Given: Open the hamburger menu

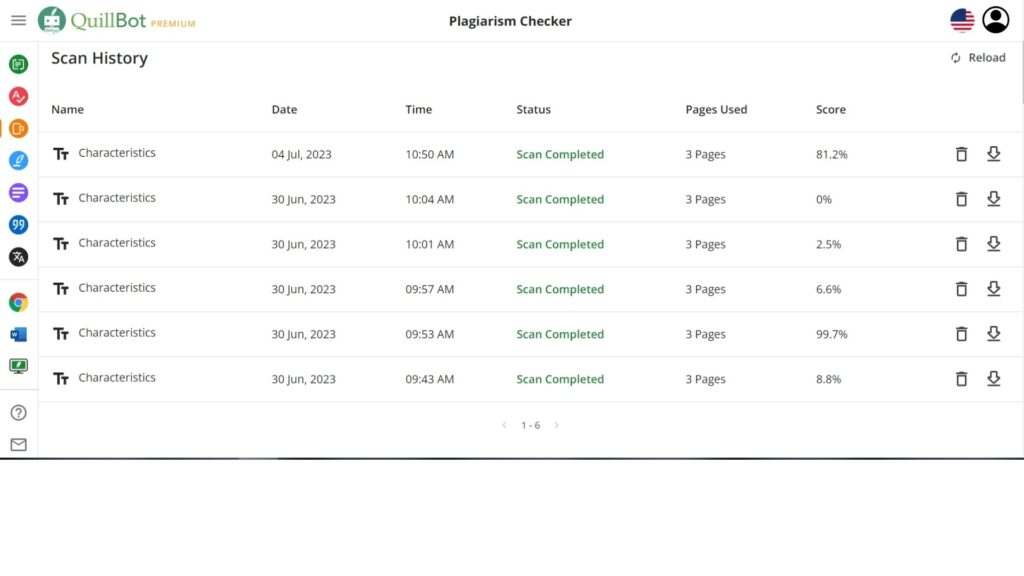Looking at the screenshot, I should 18,21.
